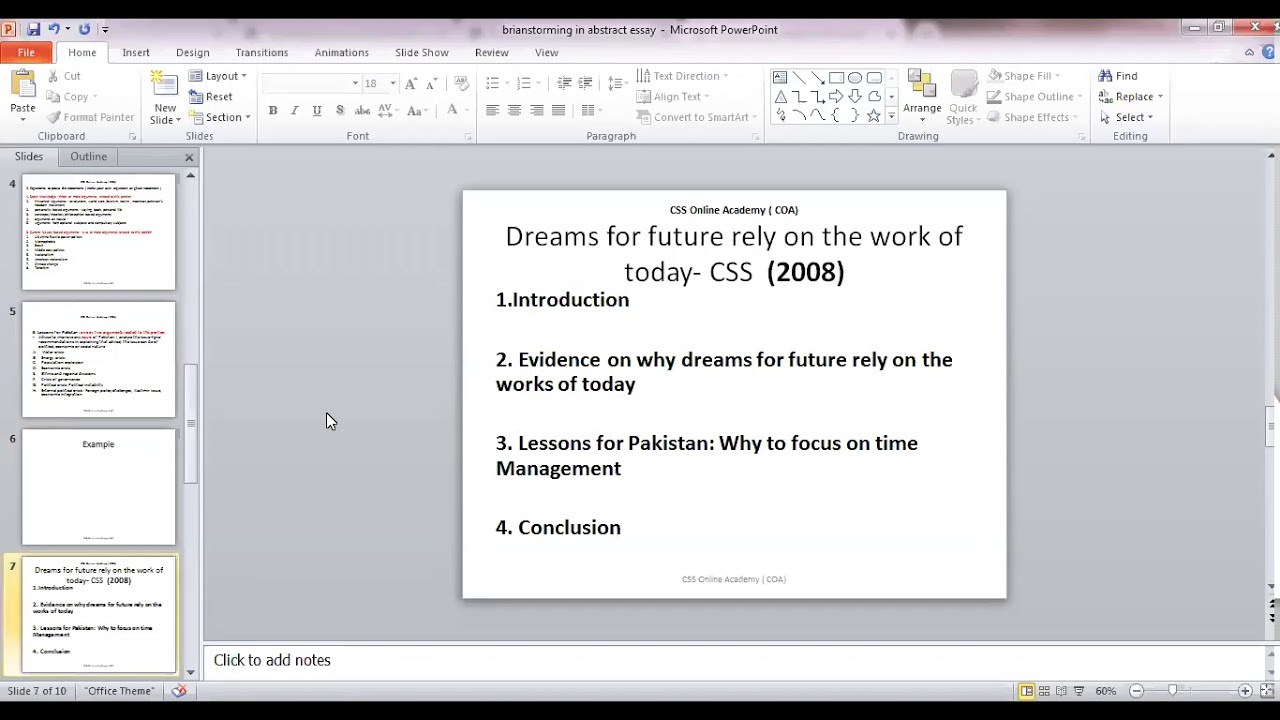Start Slide Show from status bar icon

click(x=1078, y=691)
